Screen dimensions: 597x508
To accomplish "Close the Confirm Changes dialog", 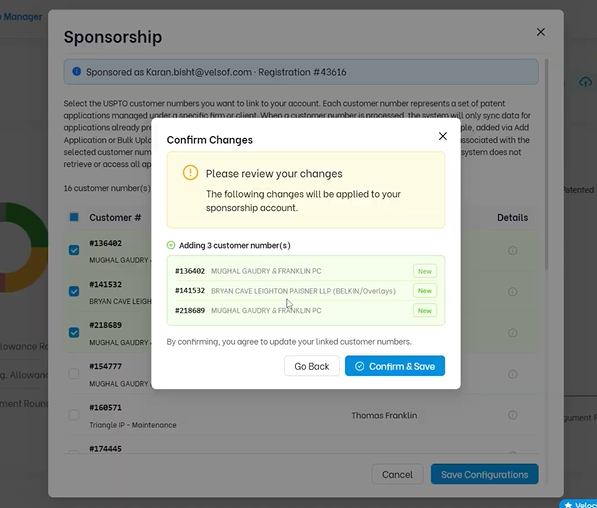I will [x=442, y=136].
